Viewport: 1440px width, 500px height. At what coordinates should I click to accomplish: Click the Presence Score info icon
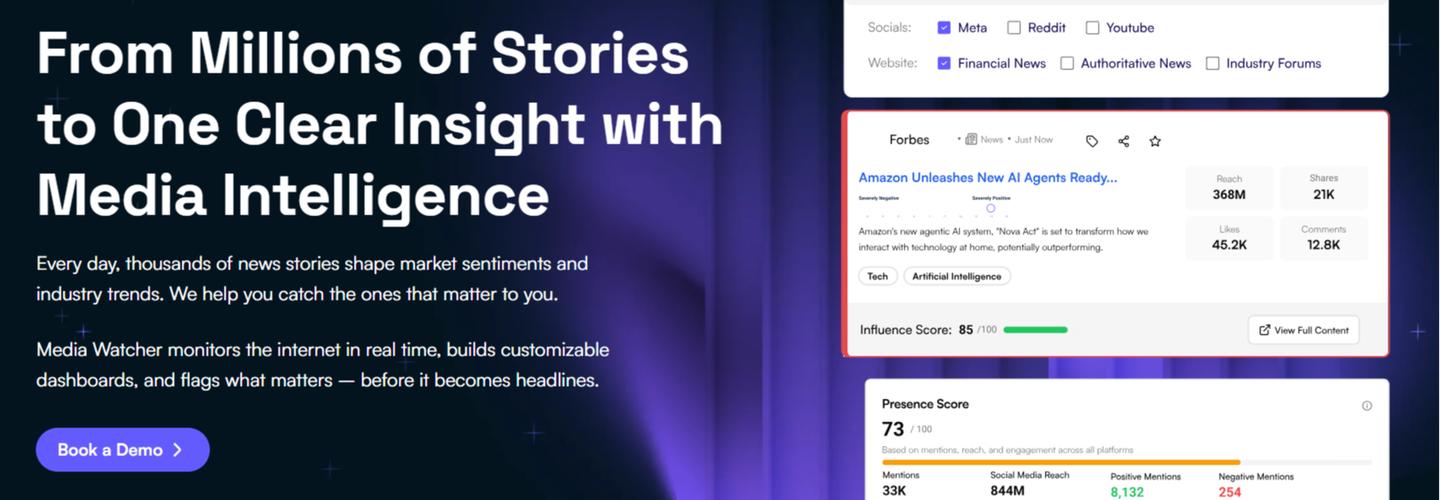[x=1367, y=406]
